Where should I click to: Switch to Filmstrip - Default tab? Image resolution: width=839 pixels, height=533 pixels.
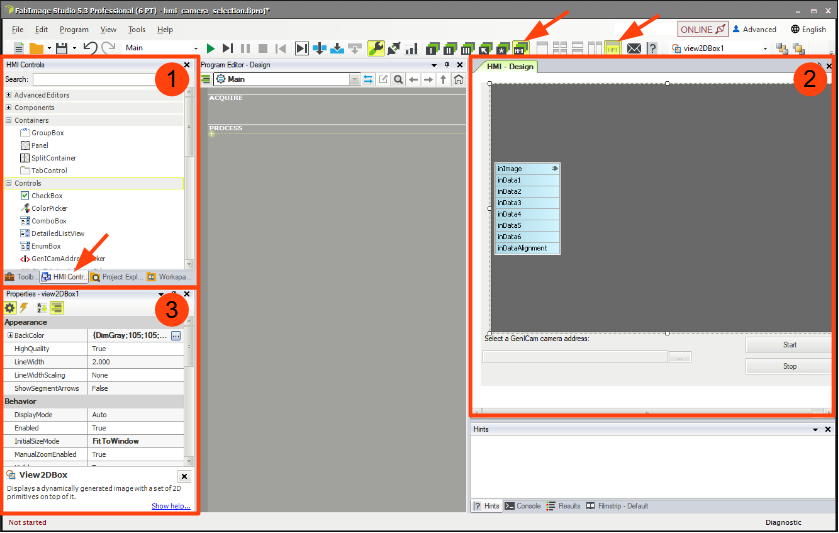pyautogui.click(x=617, y=506)
